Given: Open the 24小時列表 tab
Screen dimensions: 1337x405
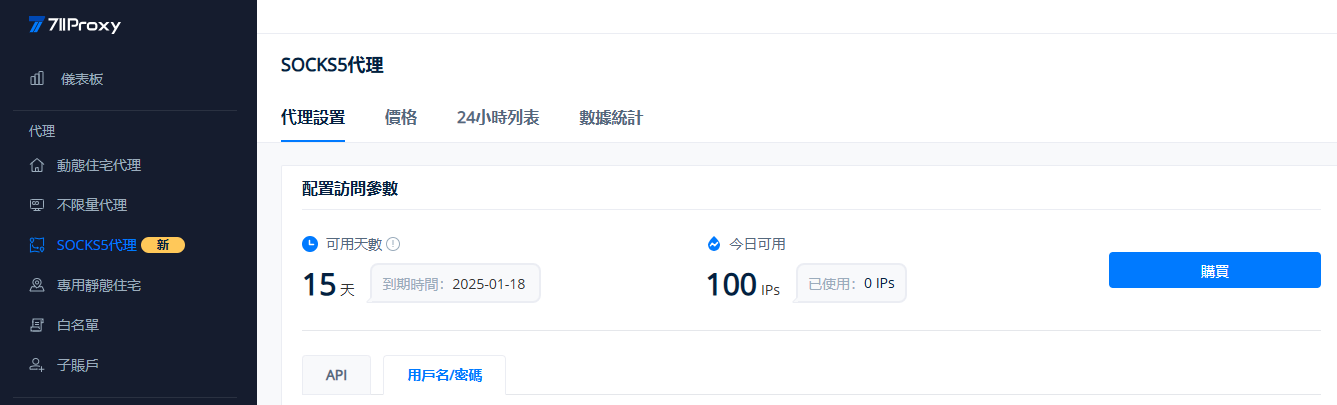Looking at the screenshot, I should (498, 118).
